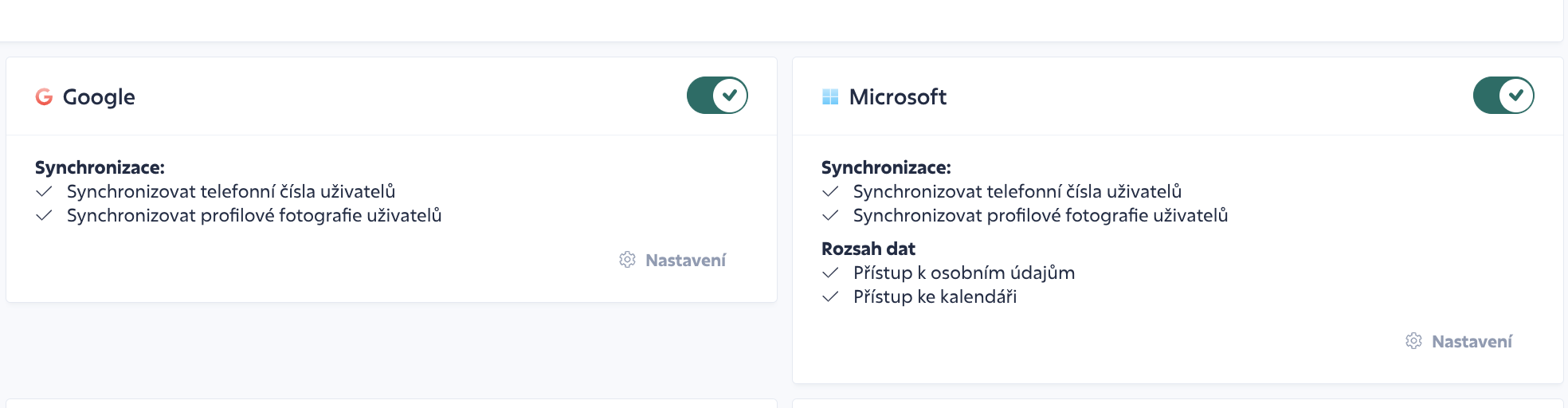Click checkmark beside Microsoft profile photos sync

click(x=830, y=215)
